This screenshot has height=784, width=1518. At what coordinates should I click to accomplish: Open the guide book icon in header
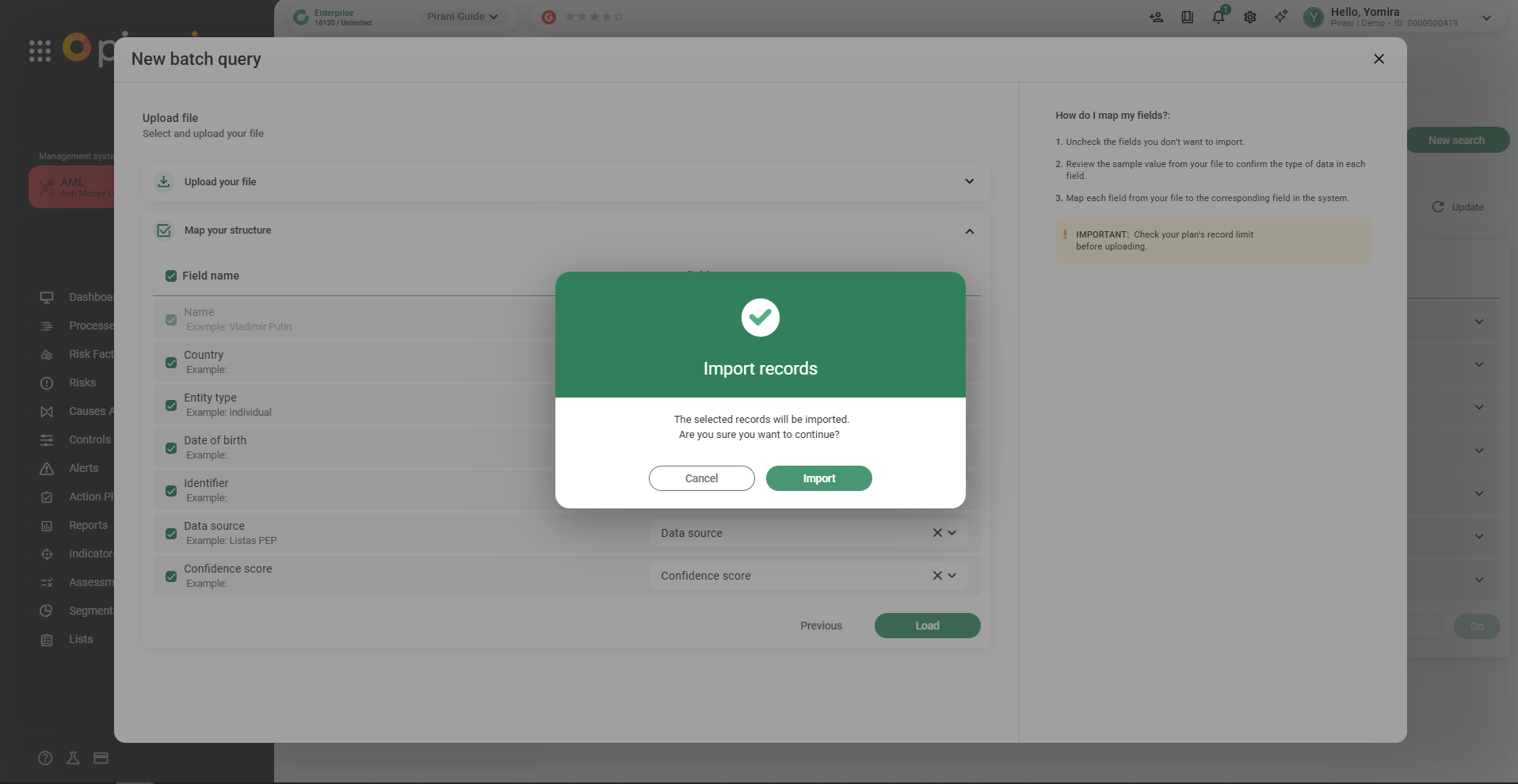pos(1187,17)
